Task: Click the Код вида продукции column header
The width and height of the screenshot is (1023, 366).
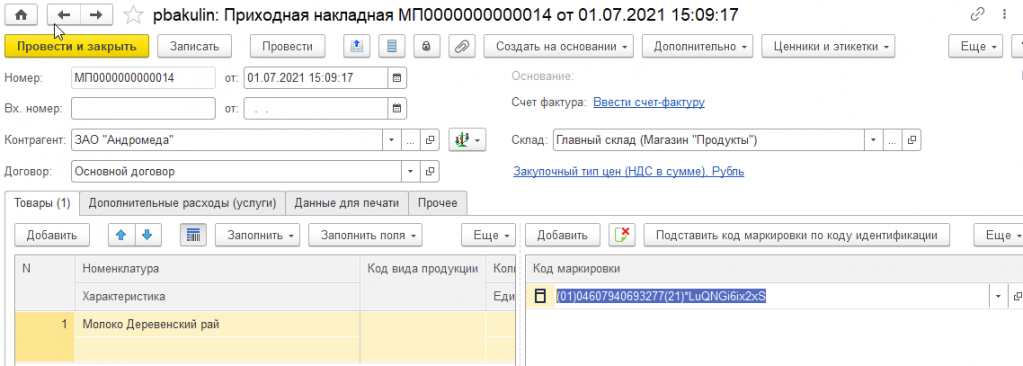Action: tap(423, 268)
